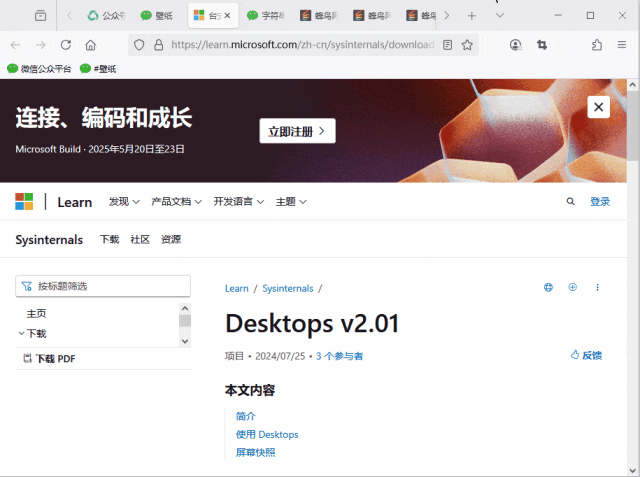Open the extensions puzzle icon
The width and height of the screenshot is (640, 477).
pos(597,45)
